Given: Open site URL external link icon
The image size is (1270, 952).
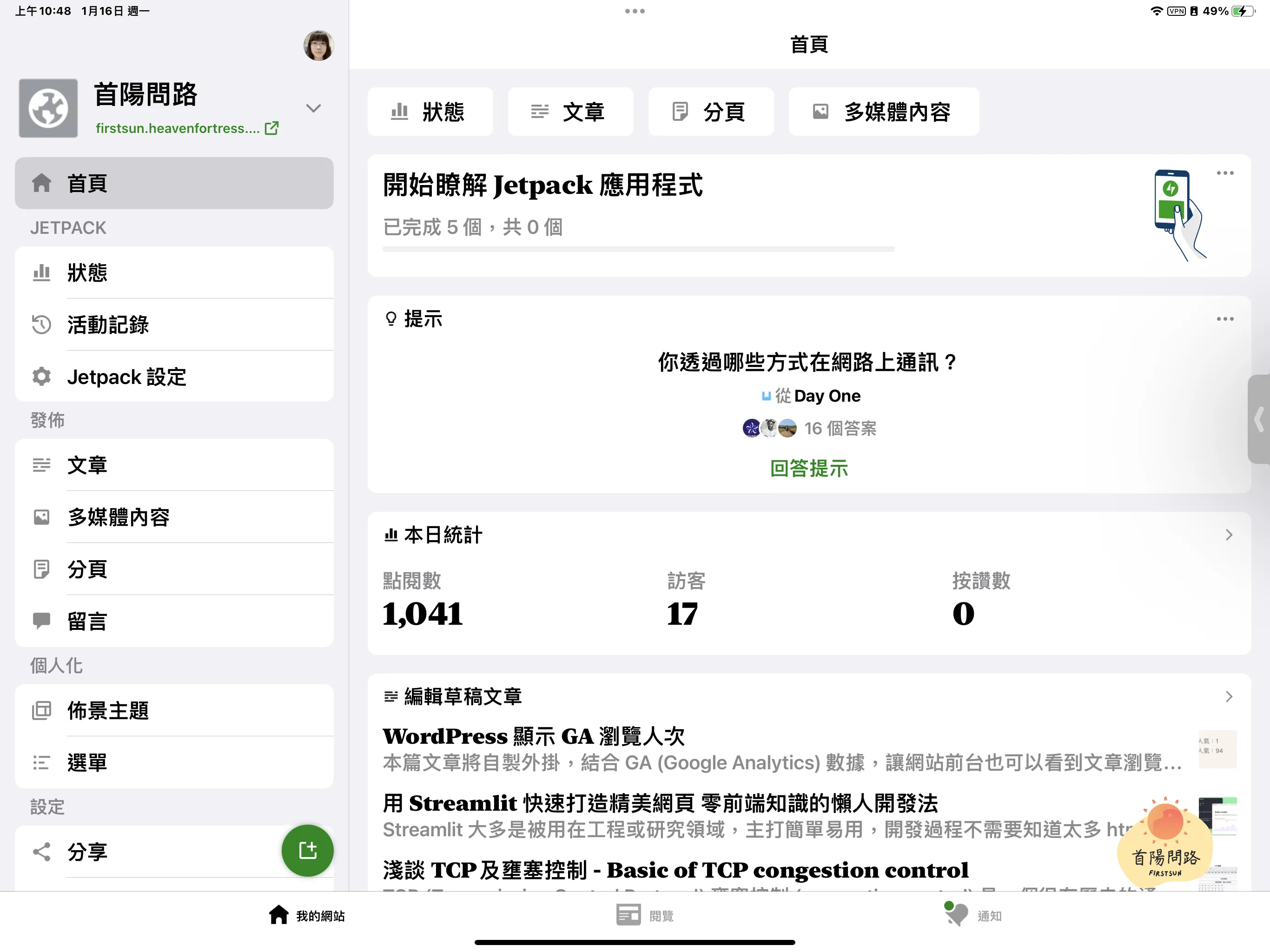Looking at the screenshot, I should coord(272,128).
